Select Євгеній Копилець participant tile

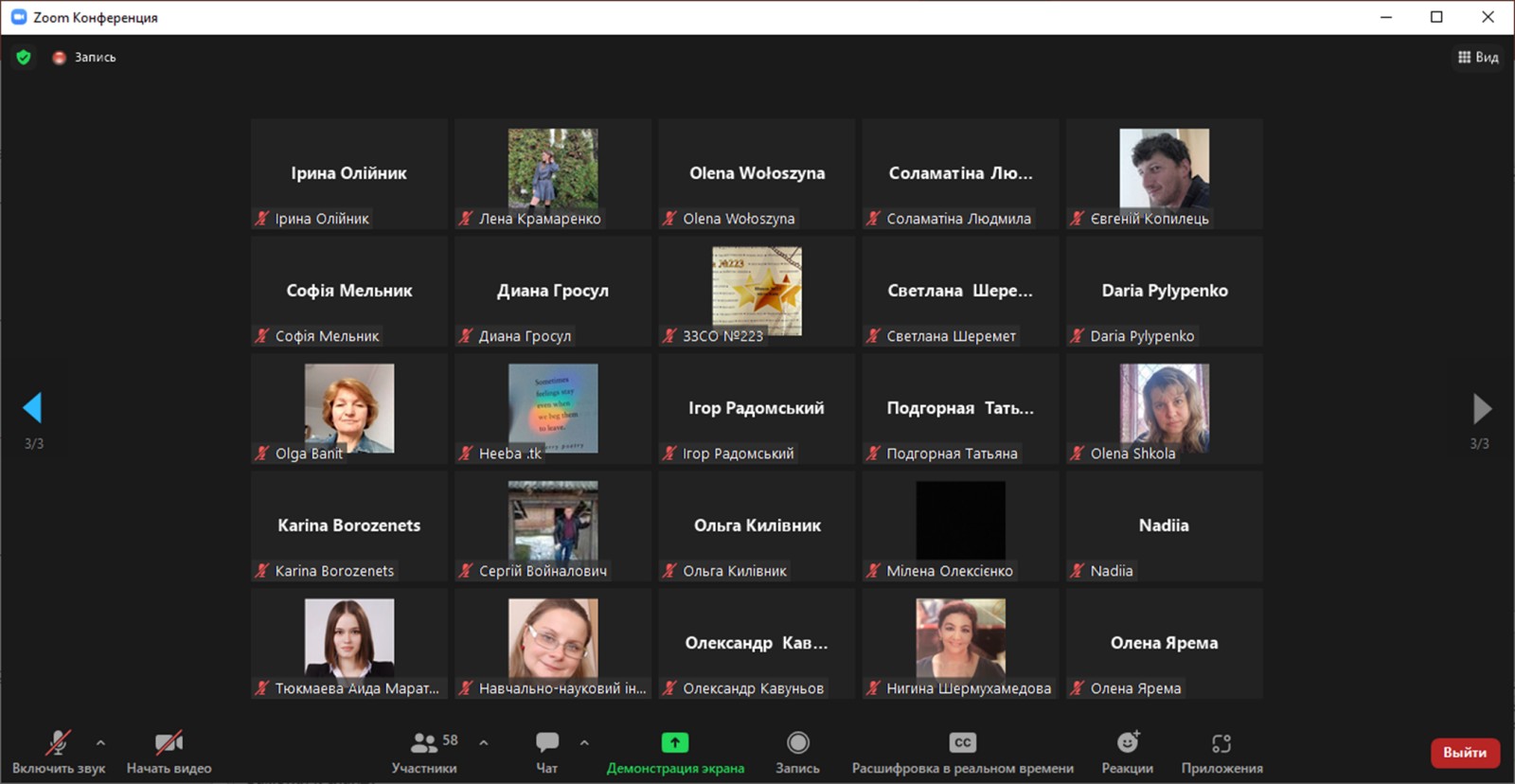click(1164, 174)
